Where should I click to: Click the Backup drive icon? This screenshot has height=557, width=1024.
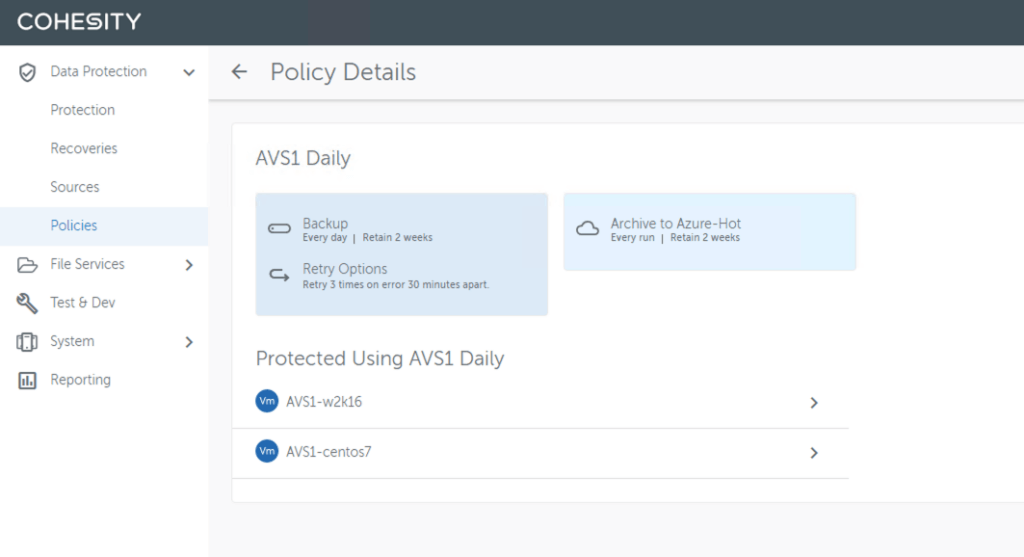coord(279,229)
